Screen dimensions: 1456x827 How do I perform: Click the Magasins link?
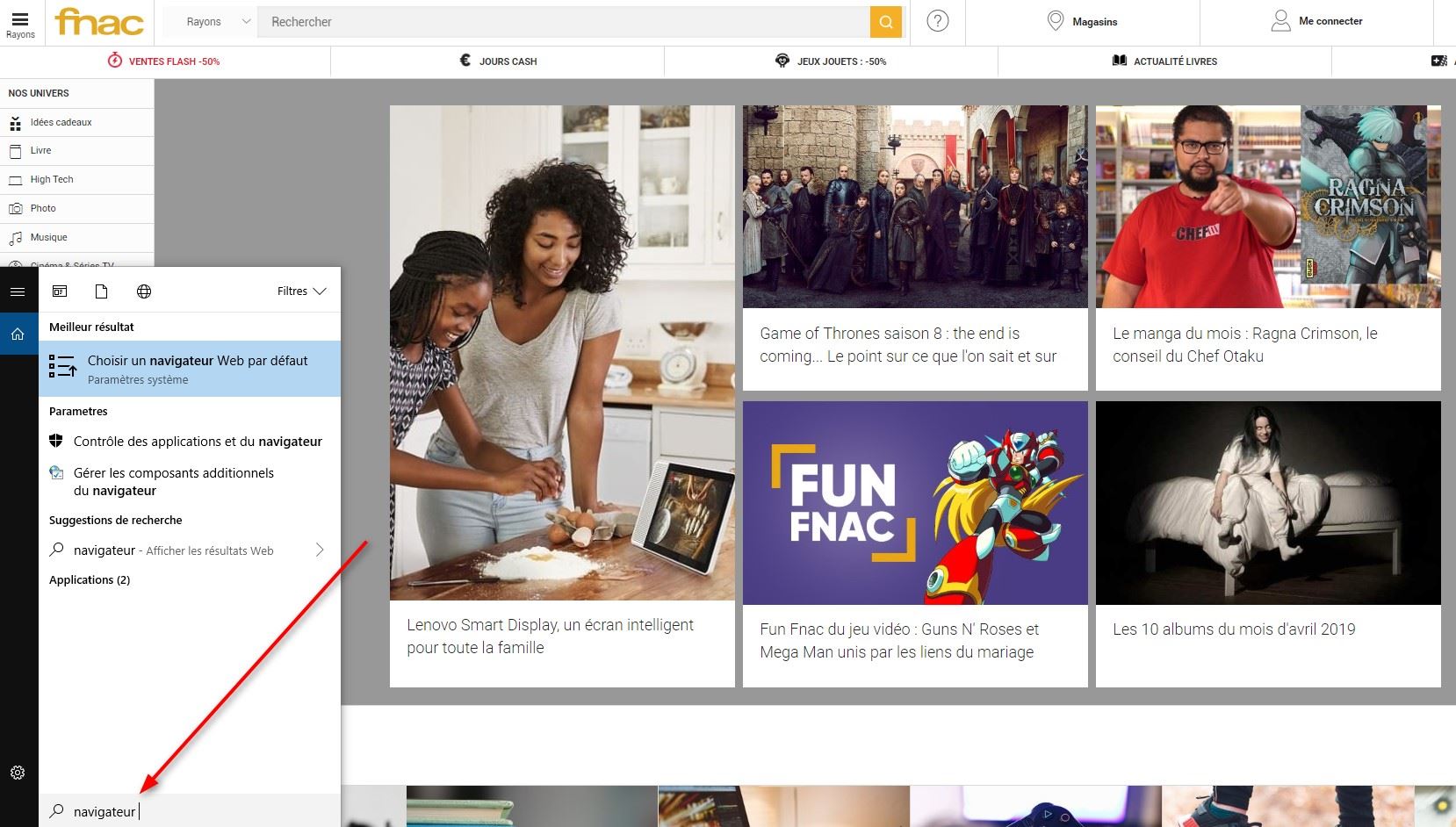point(1095,22)
